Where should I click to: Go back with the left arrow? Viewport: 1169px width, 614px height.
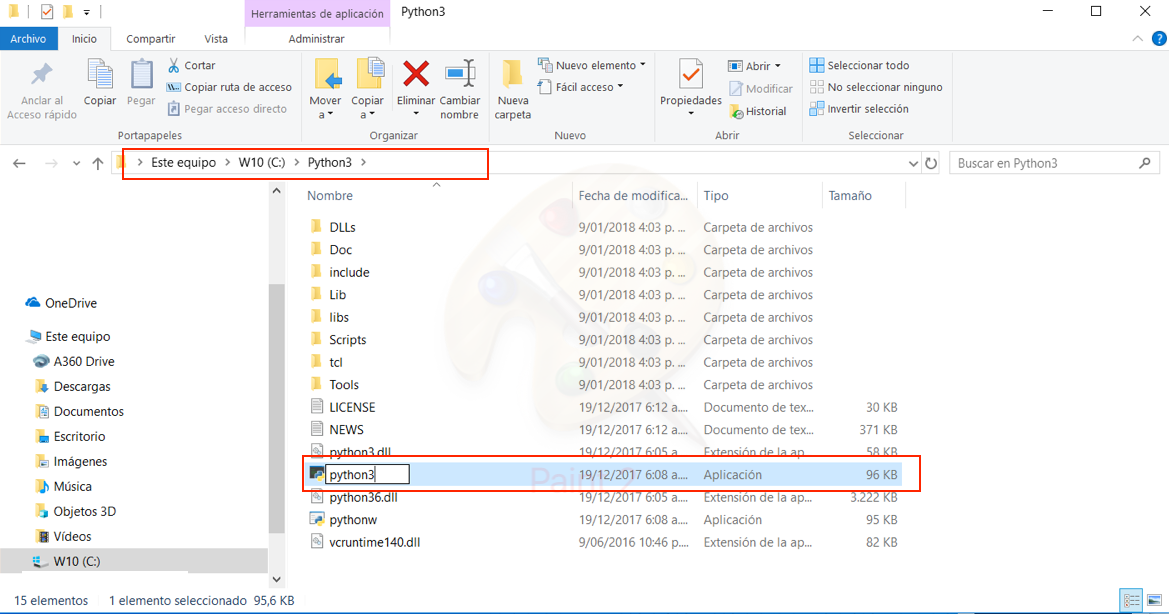tap(19, 163)
